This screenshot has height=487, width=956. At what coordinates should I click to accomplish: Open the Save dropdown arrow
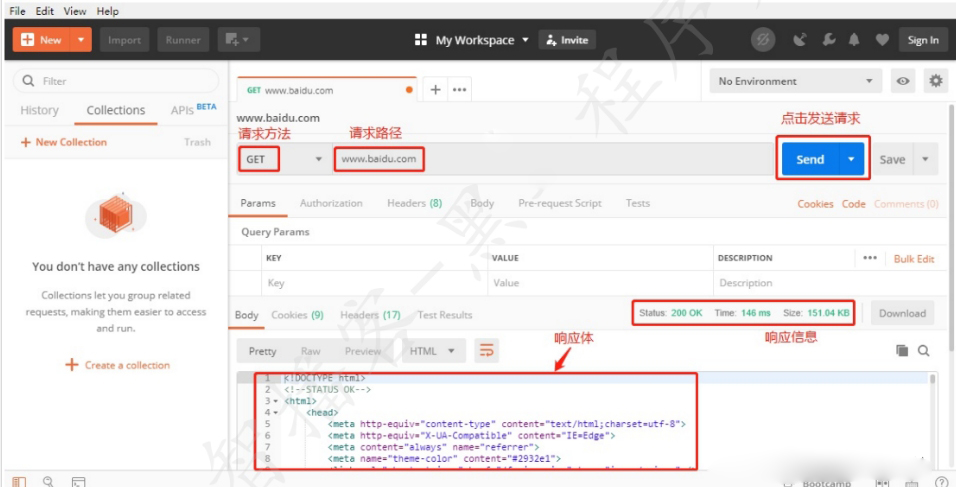coord(926,159)
